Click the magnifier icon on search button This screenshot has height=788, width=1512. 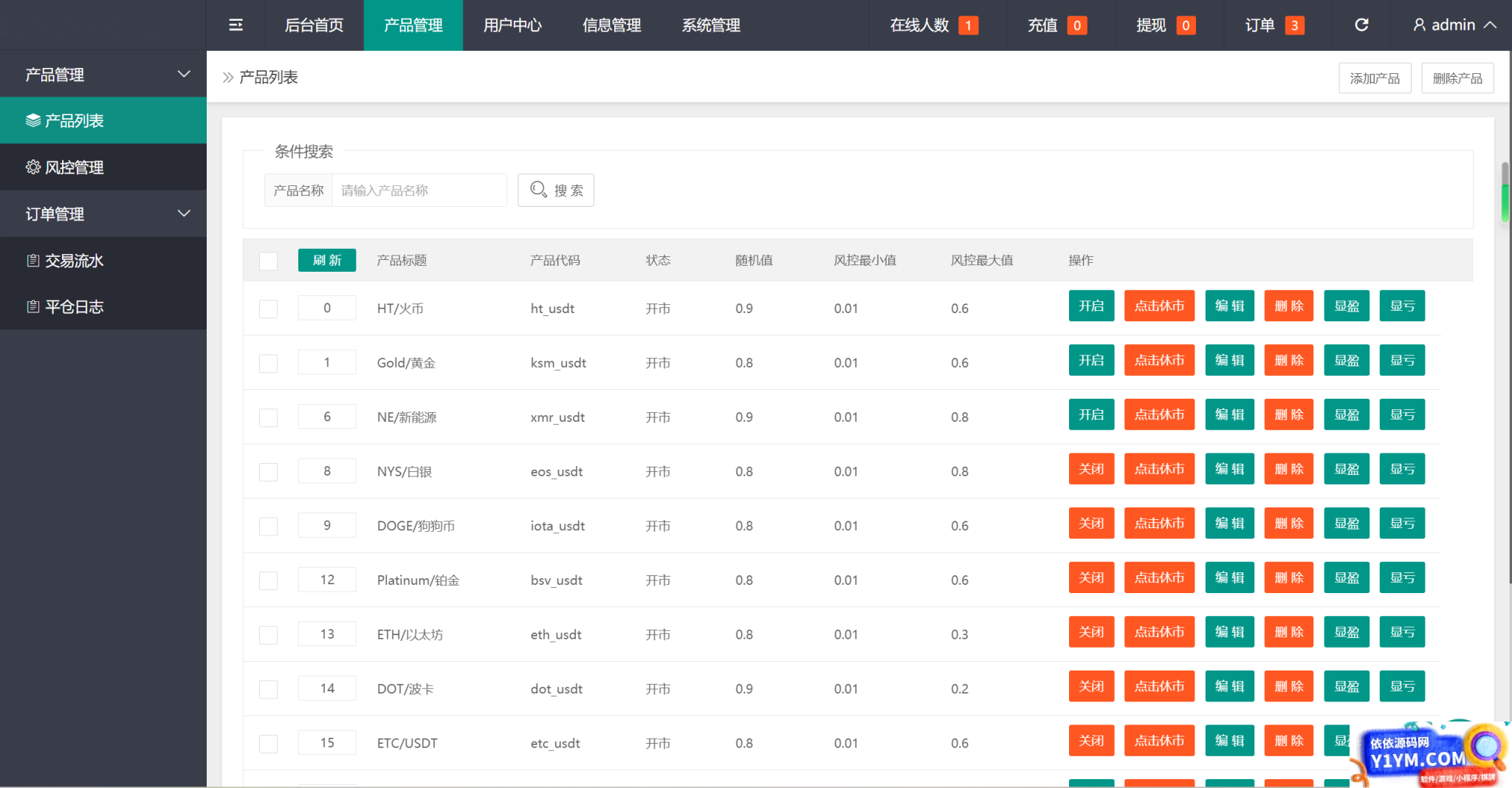click(x=539, y=190)
